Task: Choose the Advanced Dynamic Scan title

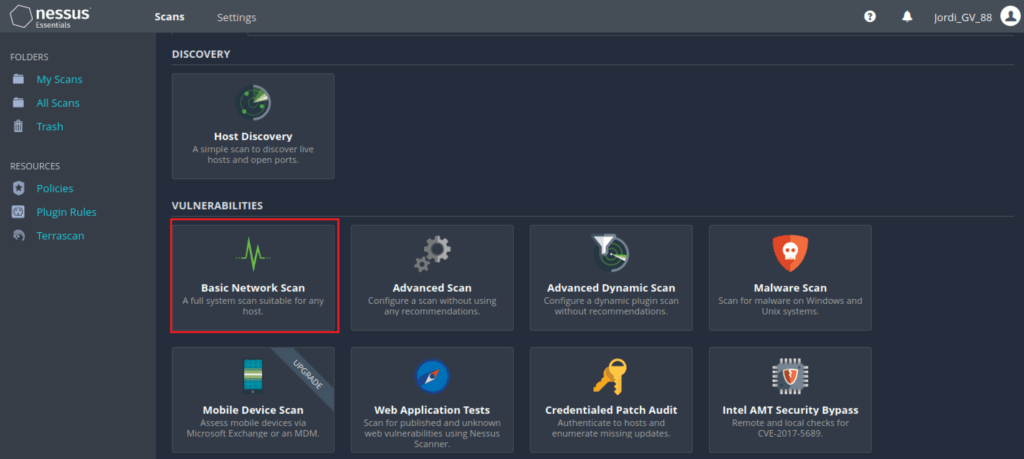Action: [611, 288]
